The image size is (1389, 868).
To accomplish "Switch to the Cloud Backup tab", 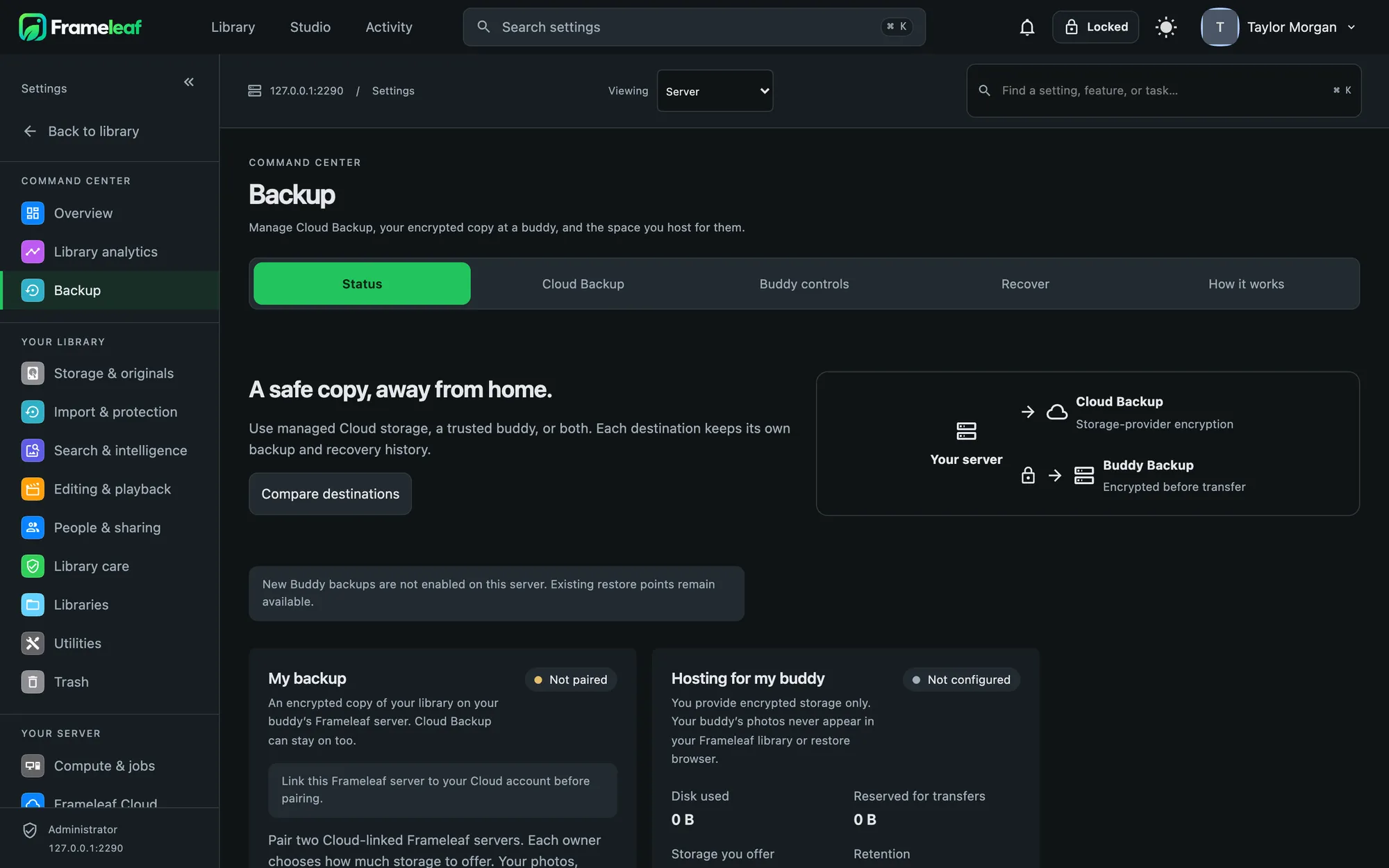I will [583, 283].
